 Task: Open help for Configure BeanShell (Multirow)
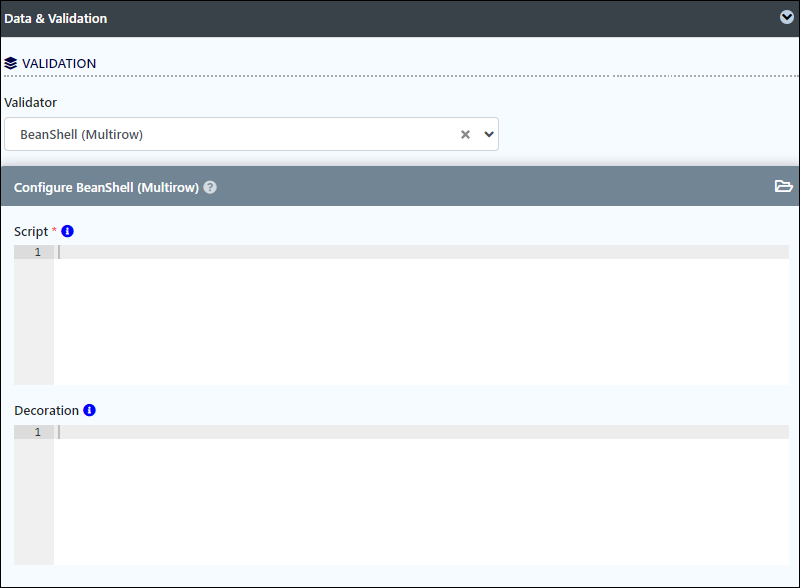coord(210,187)
